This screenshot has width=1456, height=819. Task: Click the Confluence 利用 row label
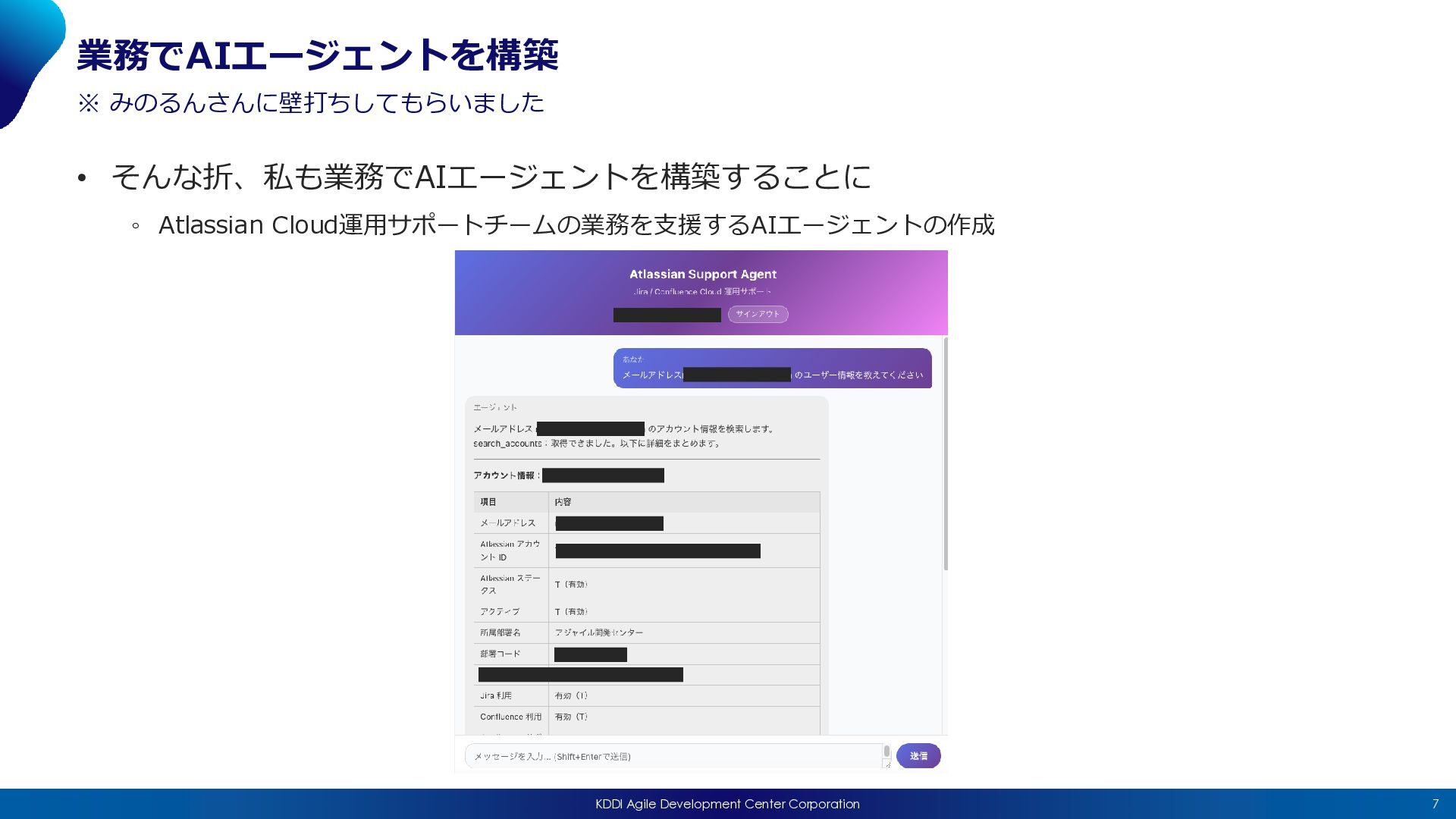click(x=510, y=717)
